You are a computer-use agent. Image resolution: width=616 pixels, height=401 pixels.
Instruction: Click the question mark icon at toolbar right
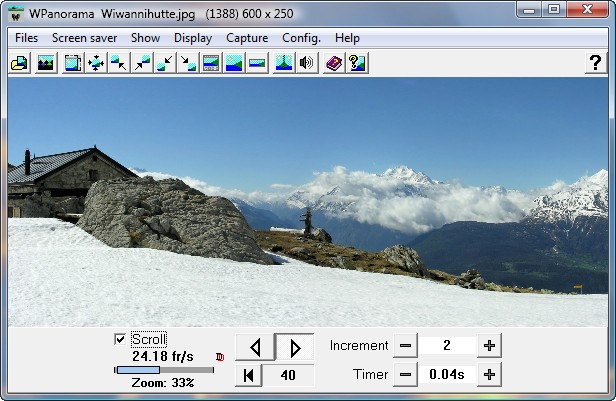click(x=594, y=63)
